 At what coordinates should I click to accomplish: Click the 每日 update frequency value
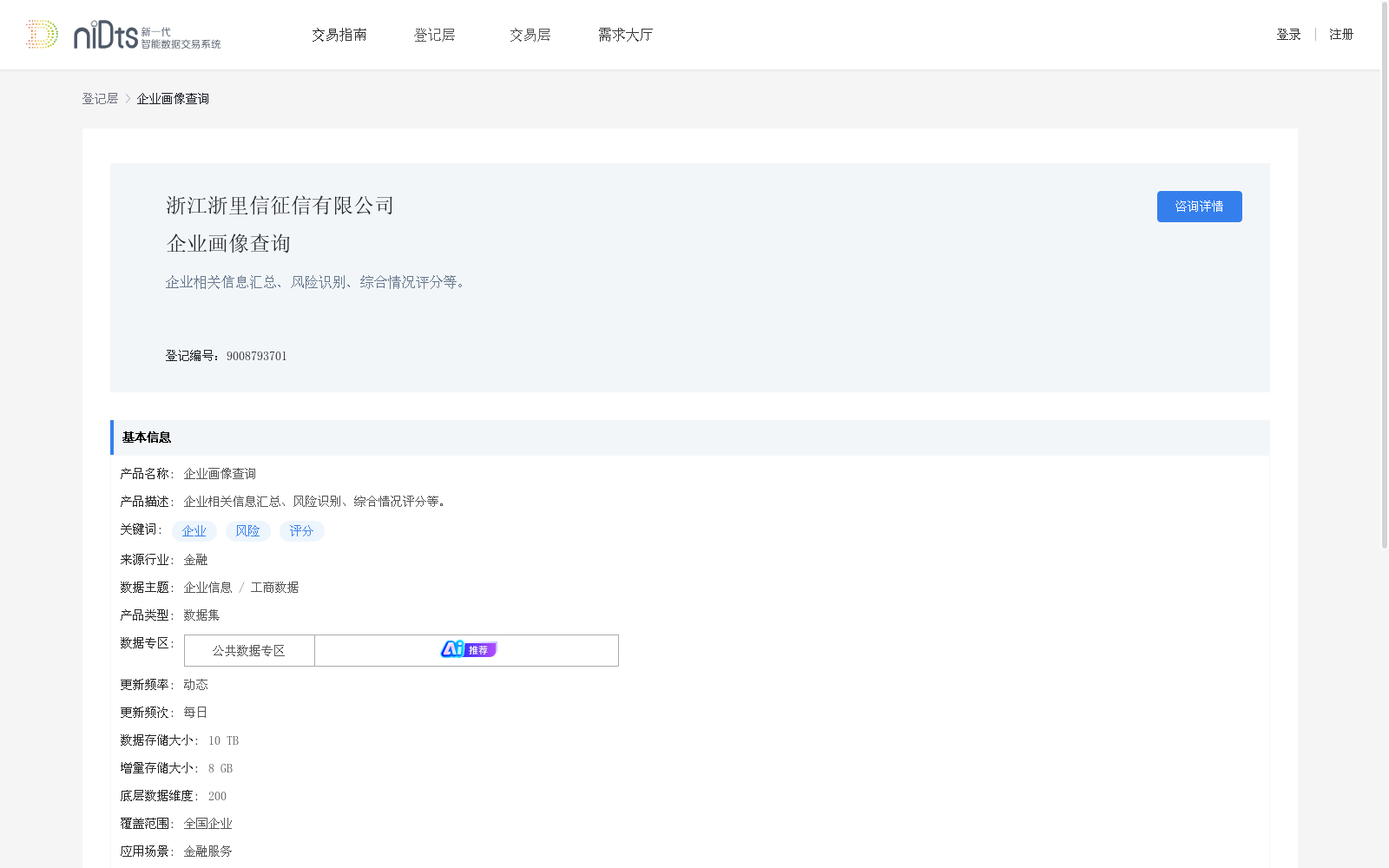195,713
